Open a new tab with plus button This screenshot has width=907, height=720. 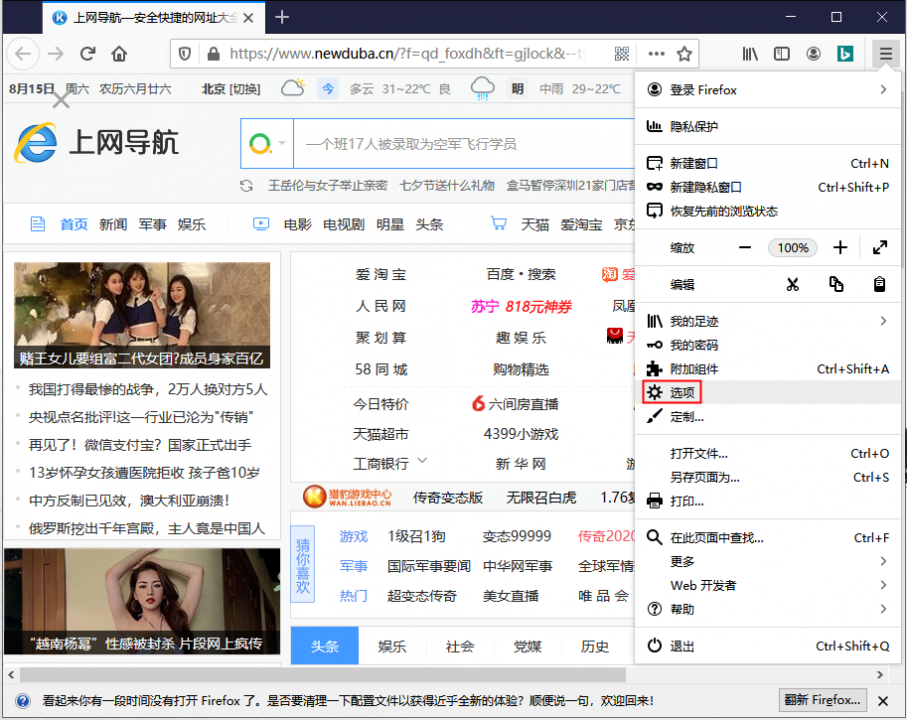(x=282, y=17)
